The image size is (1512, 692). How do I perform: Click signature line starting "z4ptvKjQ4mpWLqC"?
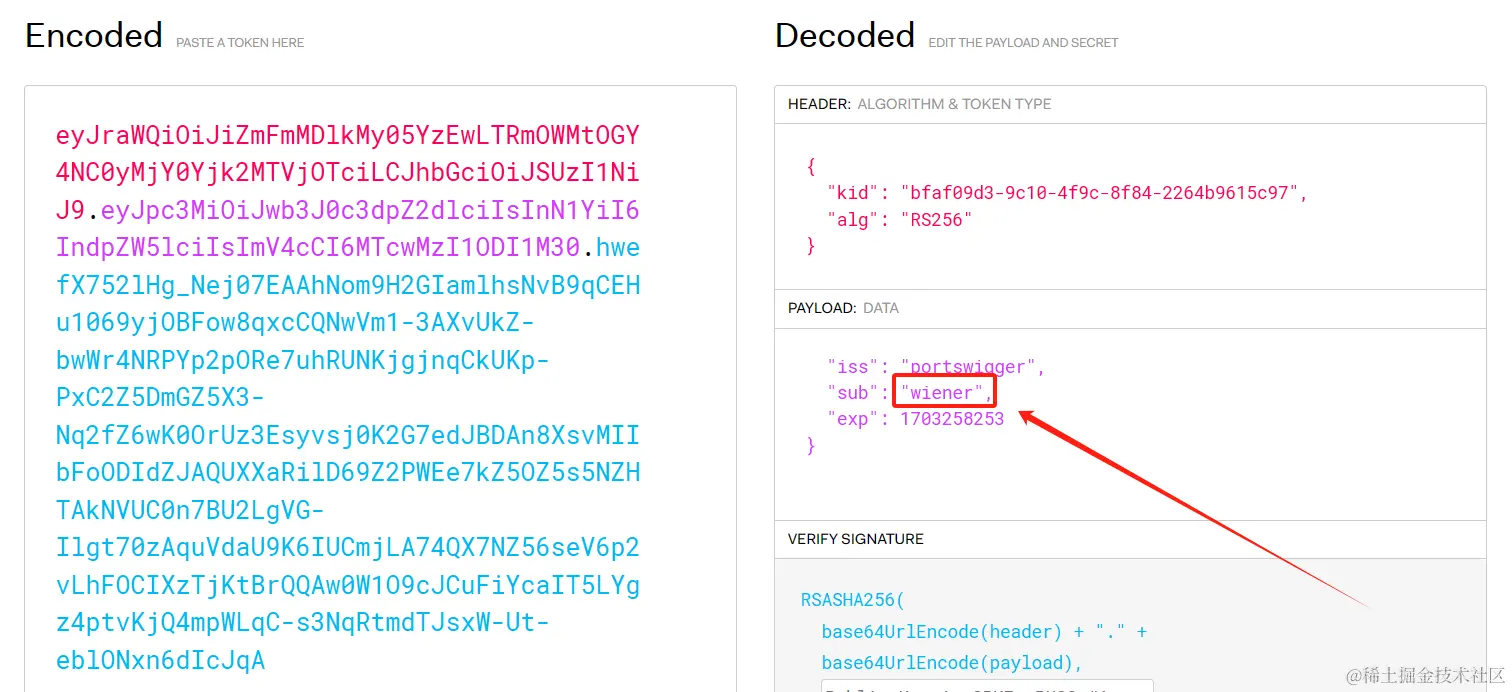(303, 623)
